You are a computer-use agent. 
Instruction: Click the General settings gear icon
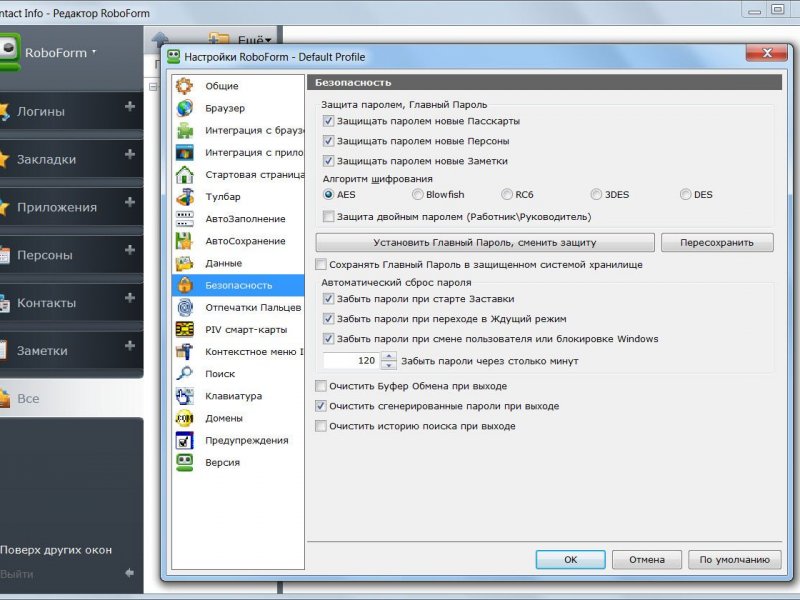(184, 86)
